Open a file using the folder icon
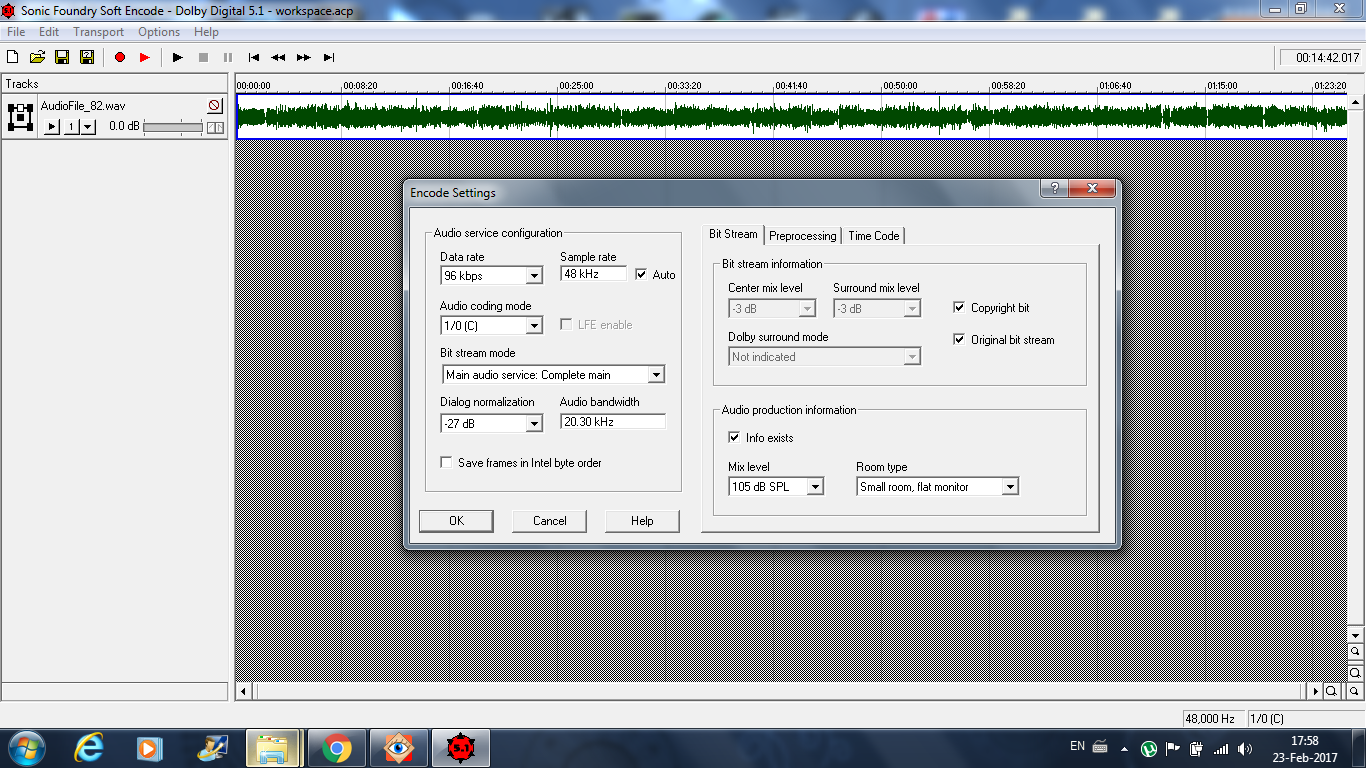1366x768 pixels. point(37,58)
